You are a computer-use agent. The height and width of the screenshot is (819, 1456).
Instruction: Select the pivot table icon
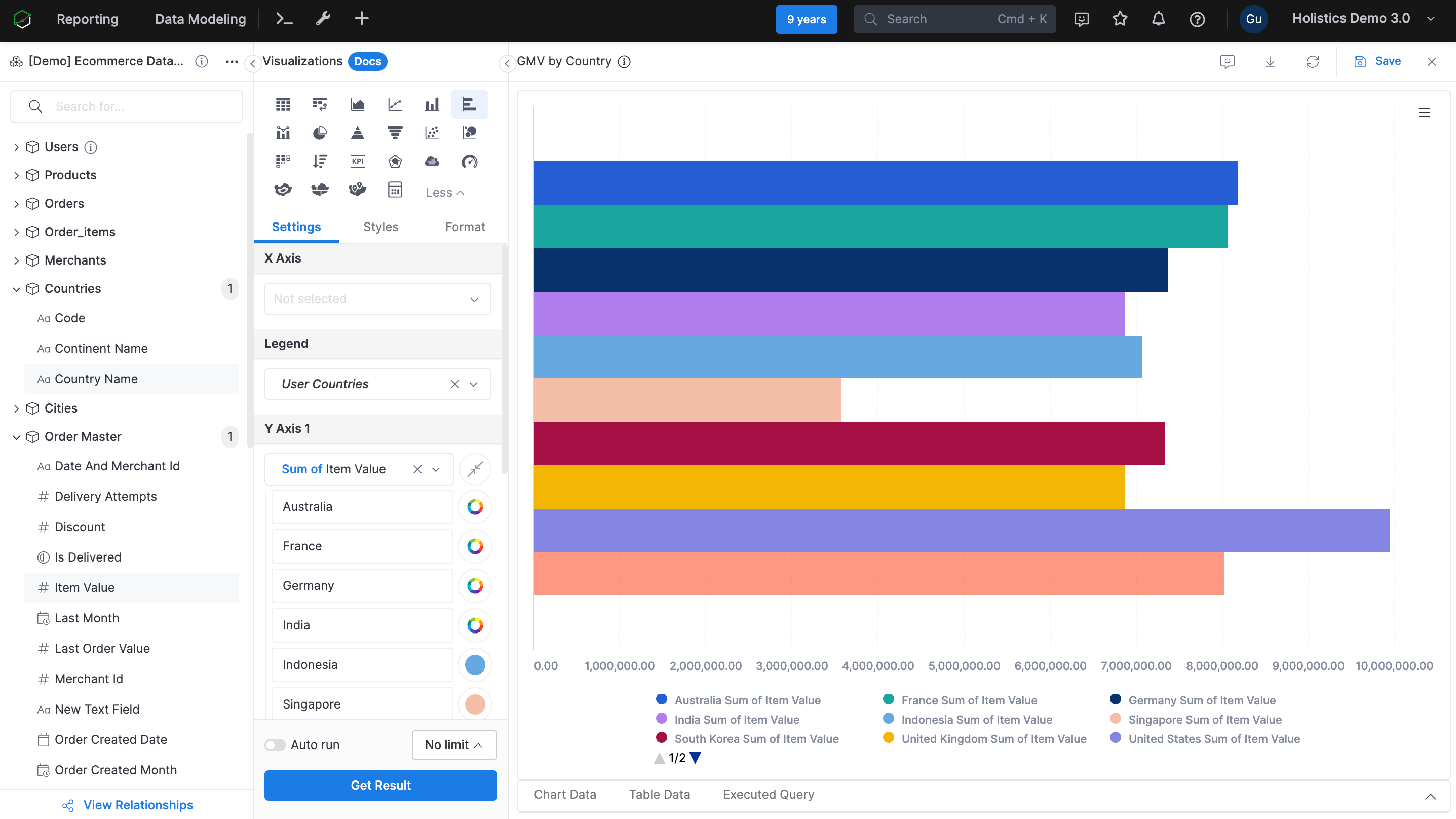[x=320, y=103]
